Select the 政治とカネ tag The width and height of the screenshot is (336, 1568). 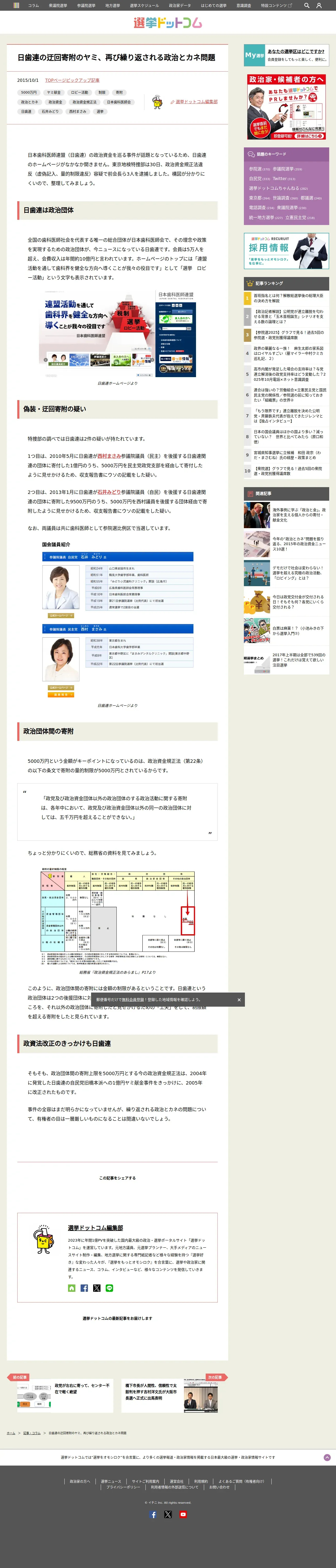click(29, 102)
